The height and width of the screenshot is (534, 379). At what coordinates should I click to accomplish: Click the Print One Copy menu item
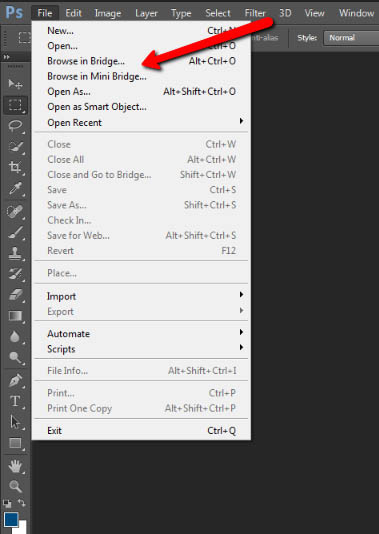click(x=141, y=408)
